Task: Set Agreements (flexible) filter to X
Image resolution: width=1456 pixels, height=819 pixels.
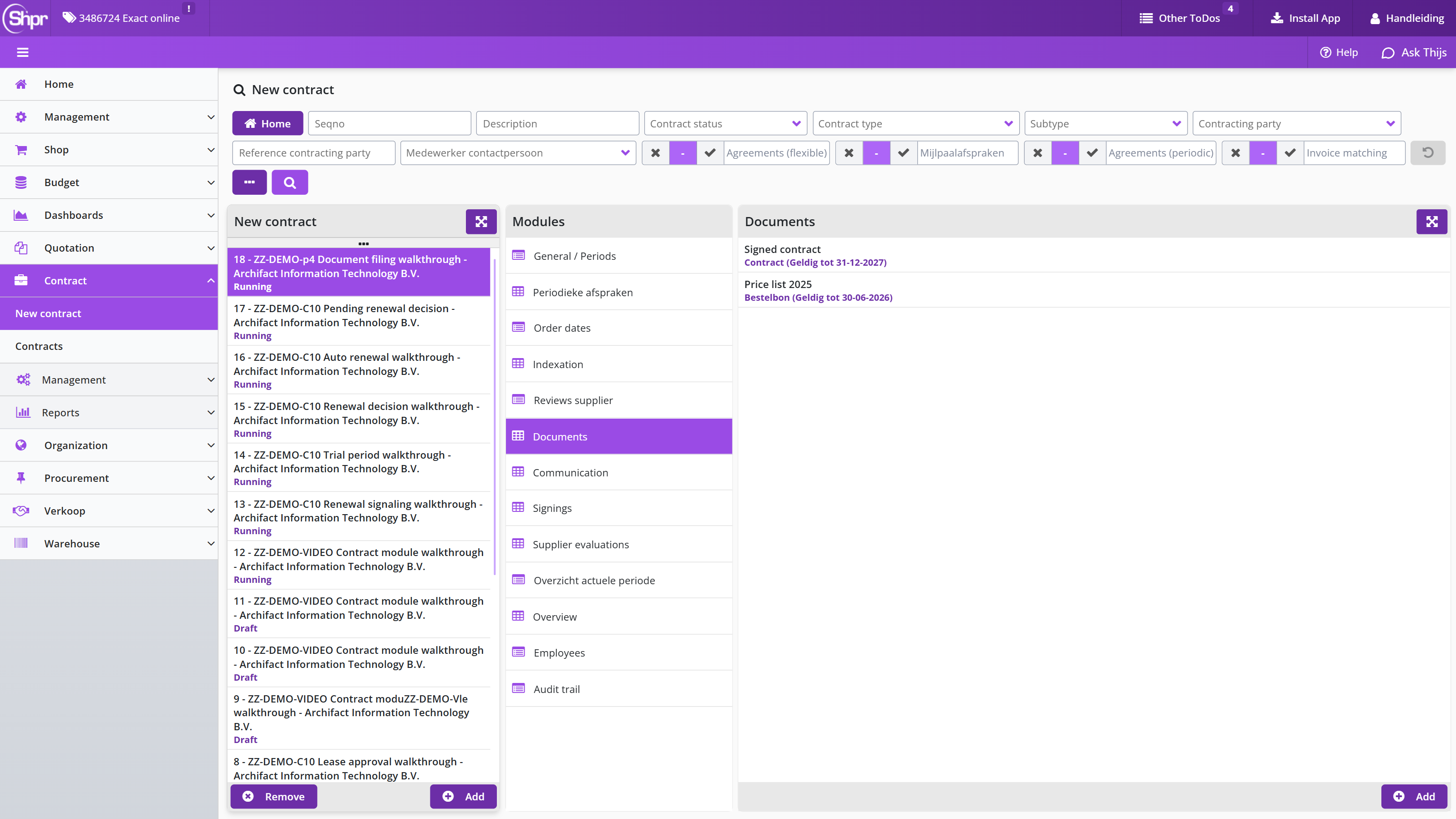Action: [x=656, y=152]
